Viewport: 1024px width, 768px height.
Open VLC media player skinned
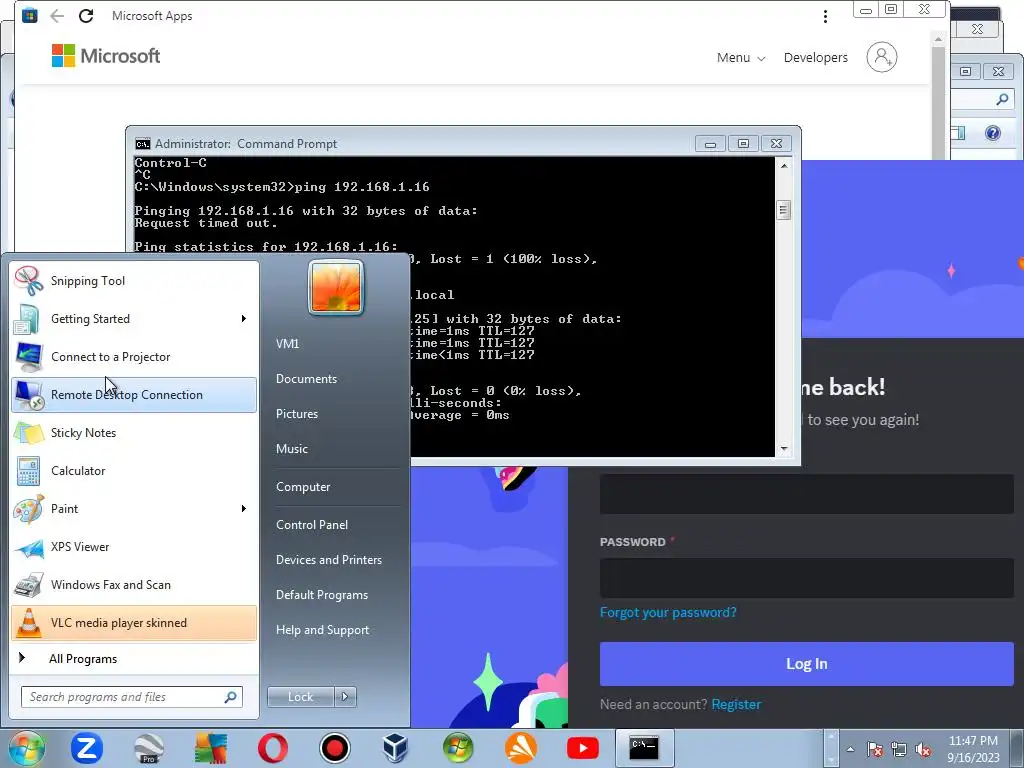(134, 622)
